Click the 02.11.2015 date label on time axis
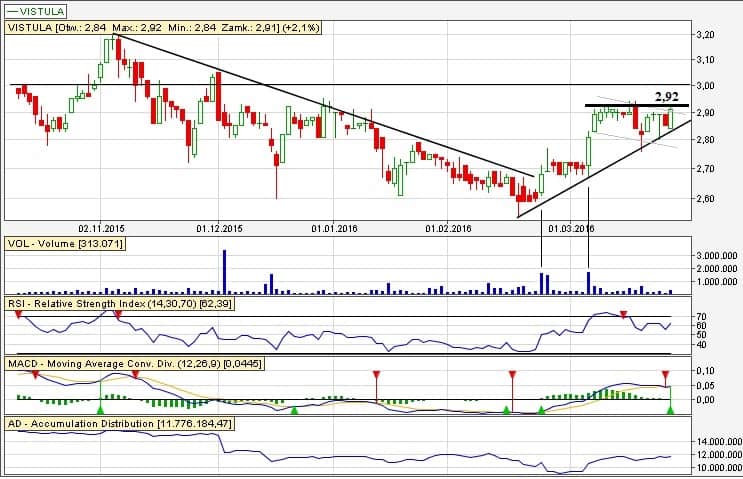The height and width of the screenshot is (479, 743). tap(102, 228)
